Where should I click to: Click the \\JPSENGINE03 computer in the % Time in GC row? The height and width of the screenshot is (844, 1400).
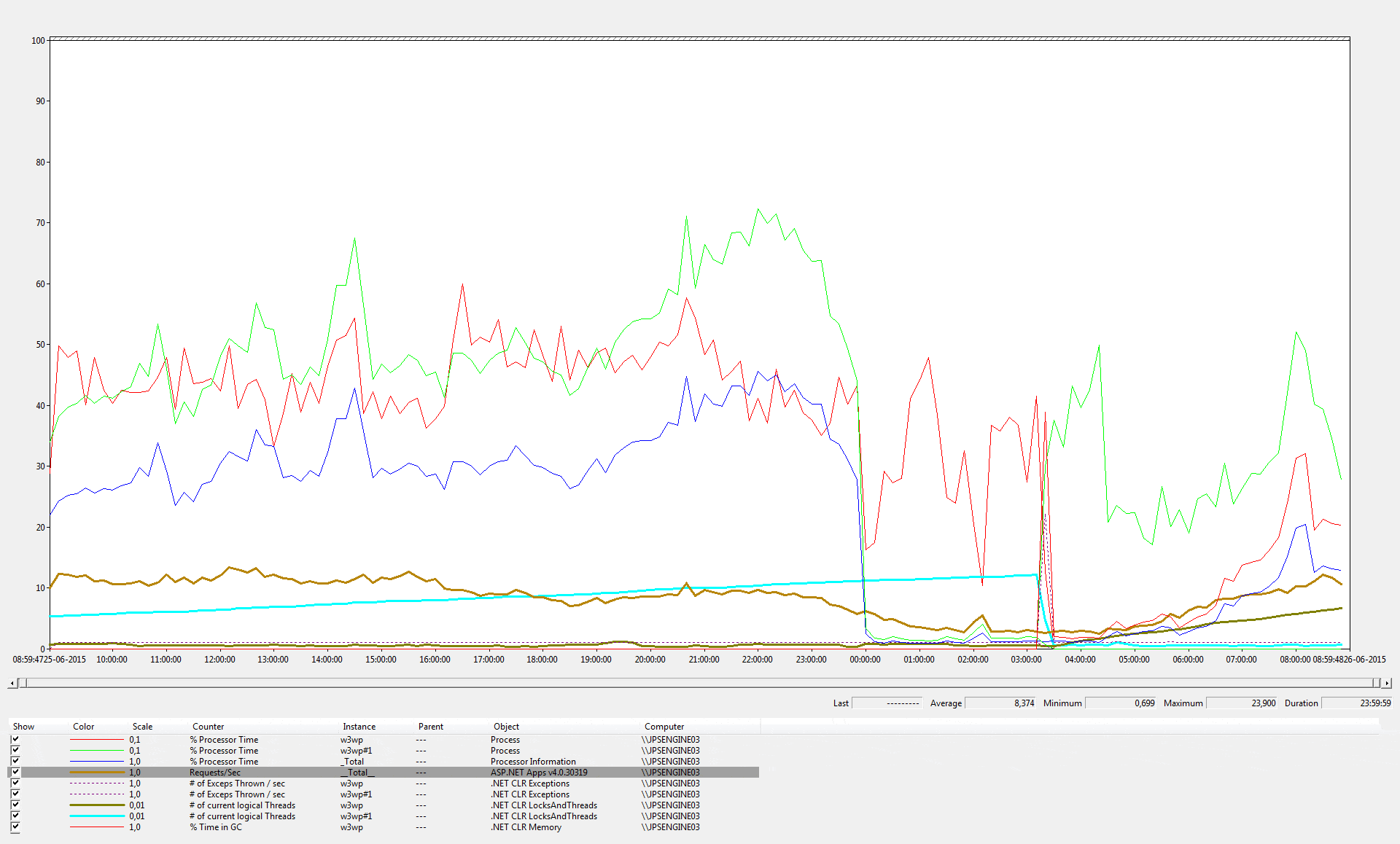[x=671, y=827]
